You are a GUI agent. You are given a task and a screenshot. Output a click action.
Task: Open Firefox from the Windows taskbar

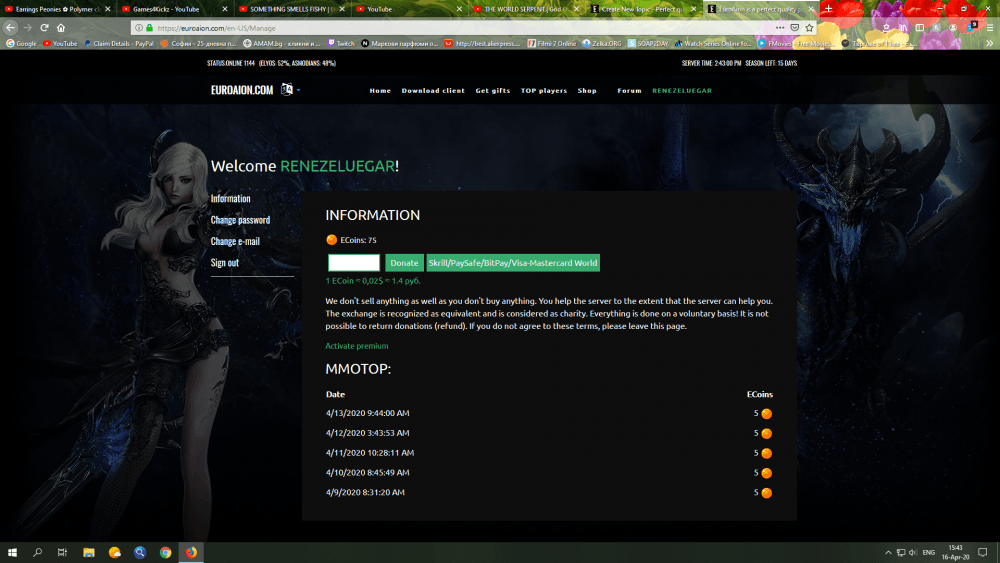(191, 552)
